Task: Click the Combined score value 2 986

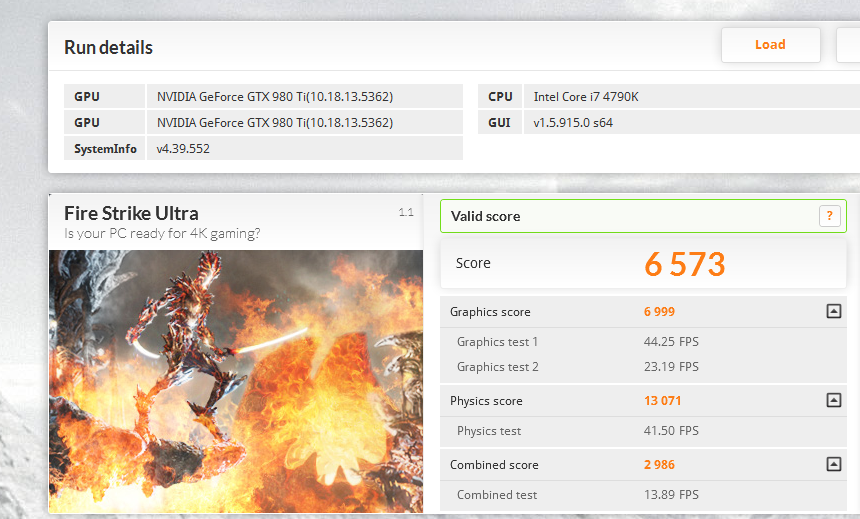Action: 659,465
